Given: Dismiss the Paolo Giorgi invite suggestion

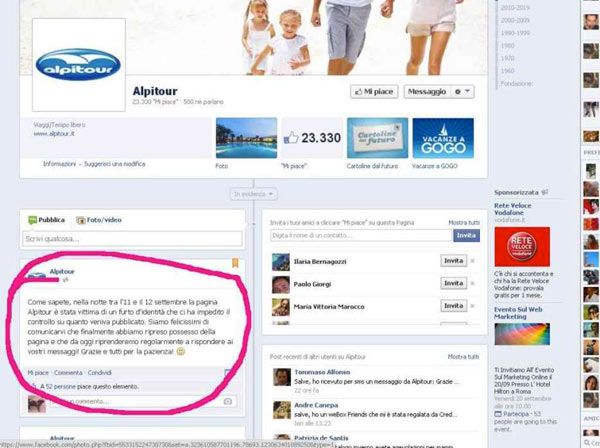Looking at the screenshot, I should point(474,284).
